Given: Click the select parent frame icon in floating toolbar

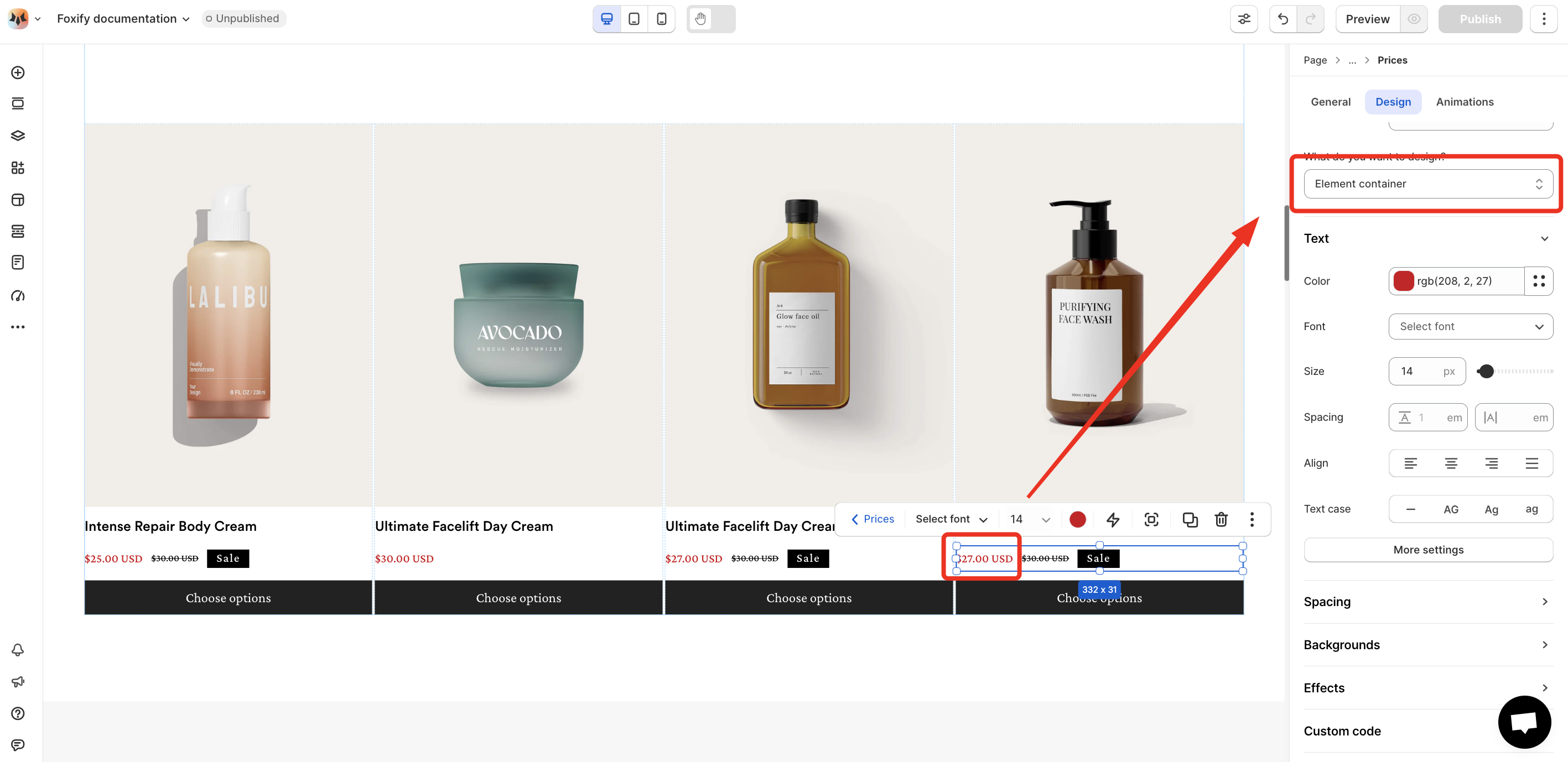Looking at the screenshot, I should tap(1151, 519).
